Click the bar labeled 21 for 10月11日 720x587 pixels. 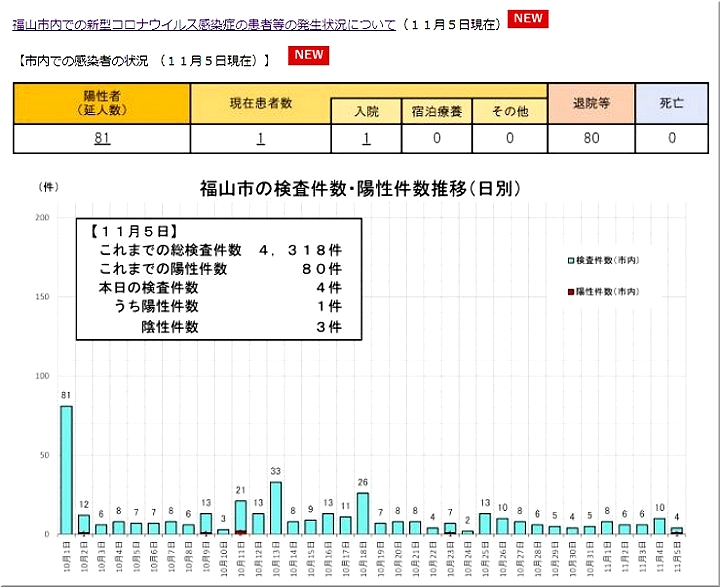(x=240, y=517)
